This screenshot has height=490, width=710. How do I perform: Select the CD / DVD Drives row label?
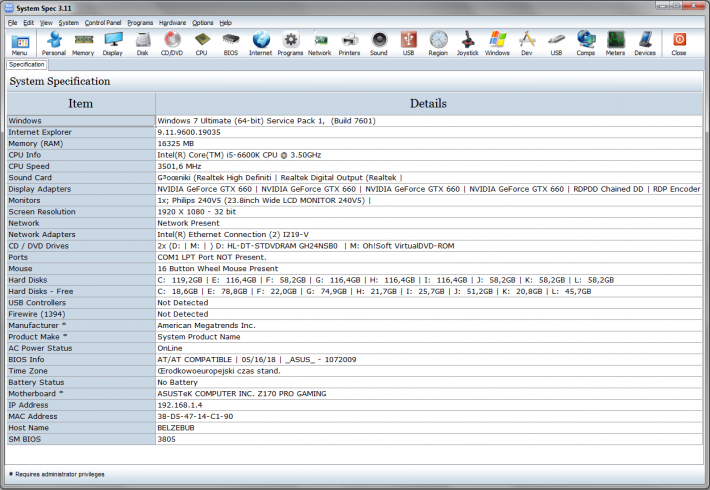pos(81,246)
